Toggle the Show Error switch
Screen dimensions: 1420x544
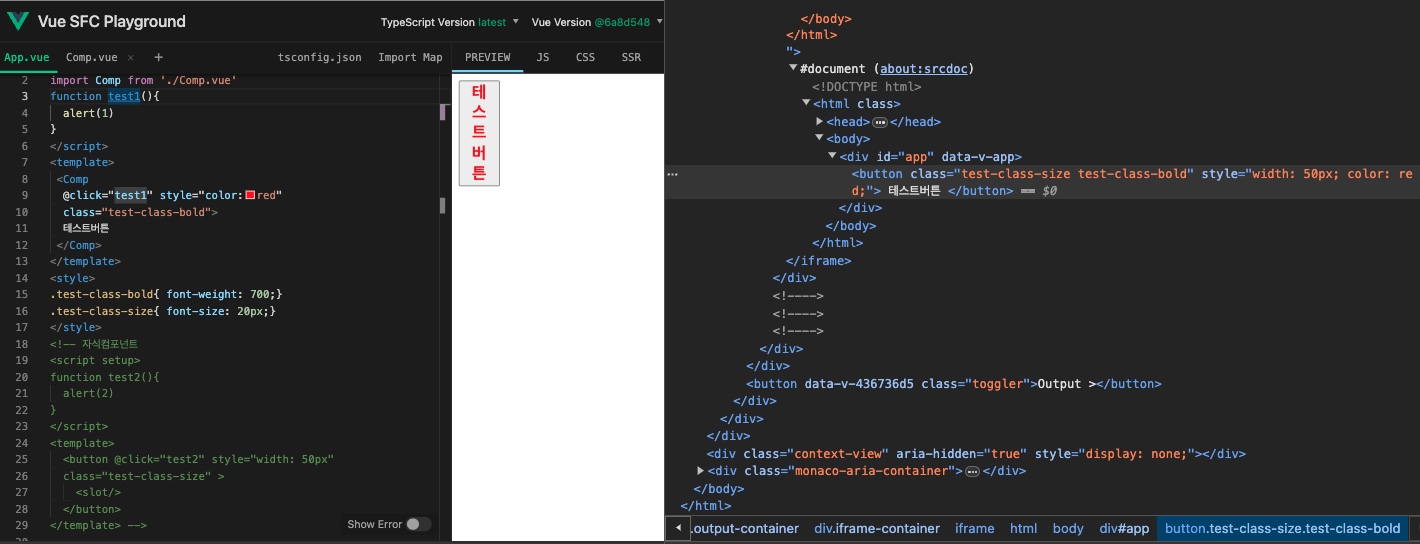(x=418, y=524)
